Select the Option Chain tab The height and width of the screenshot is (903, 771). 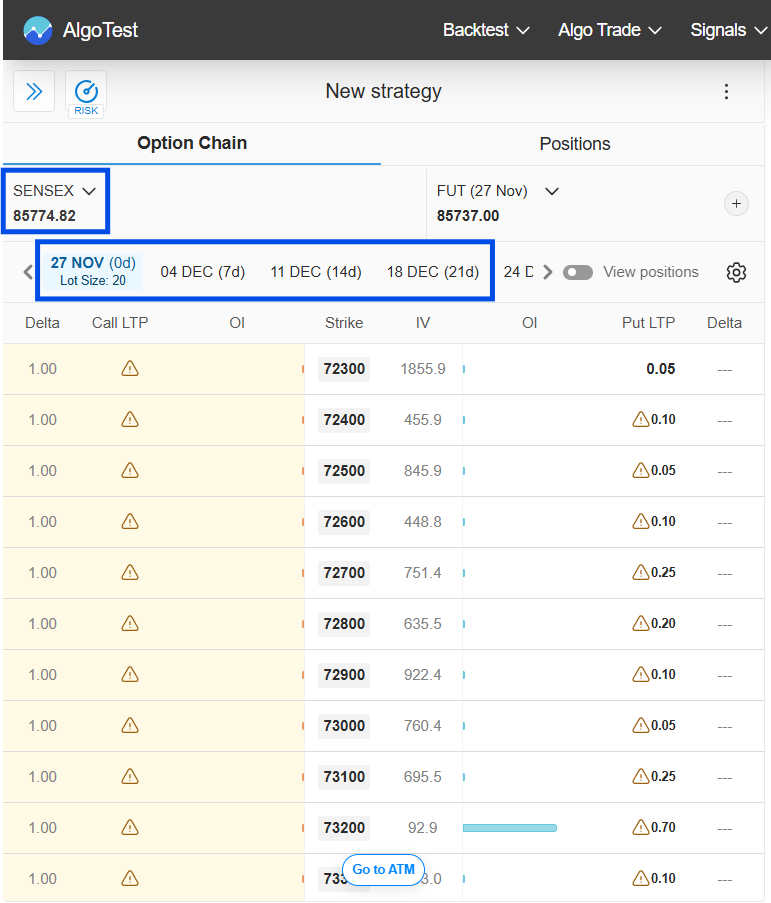(192, 143)
